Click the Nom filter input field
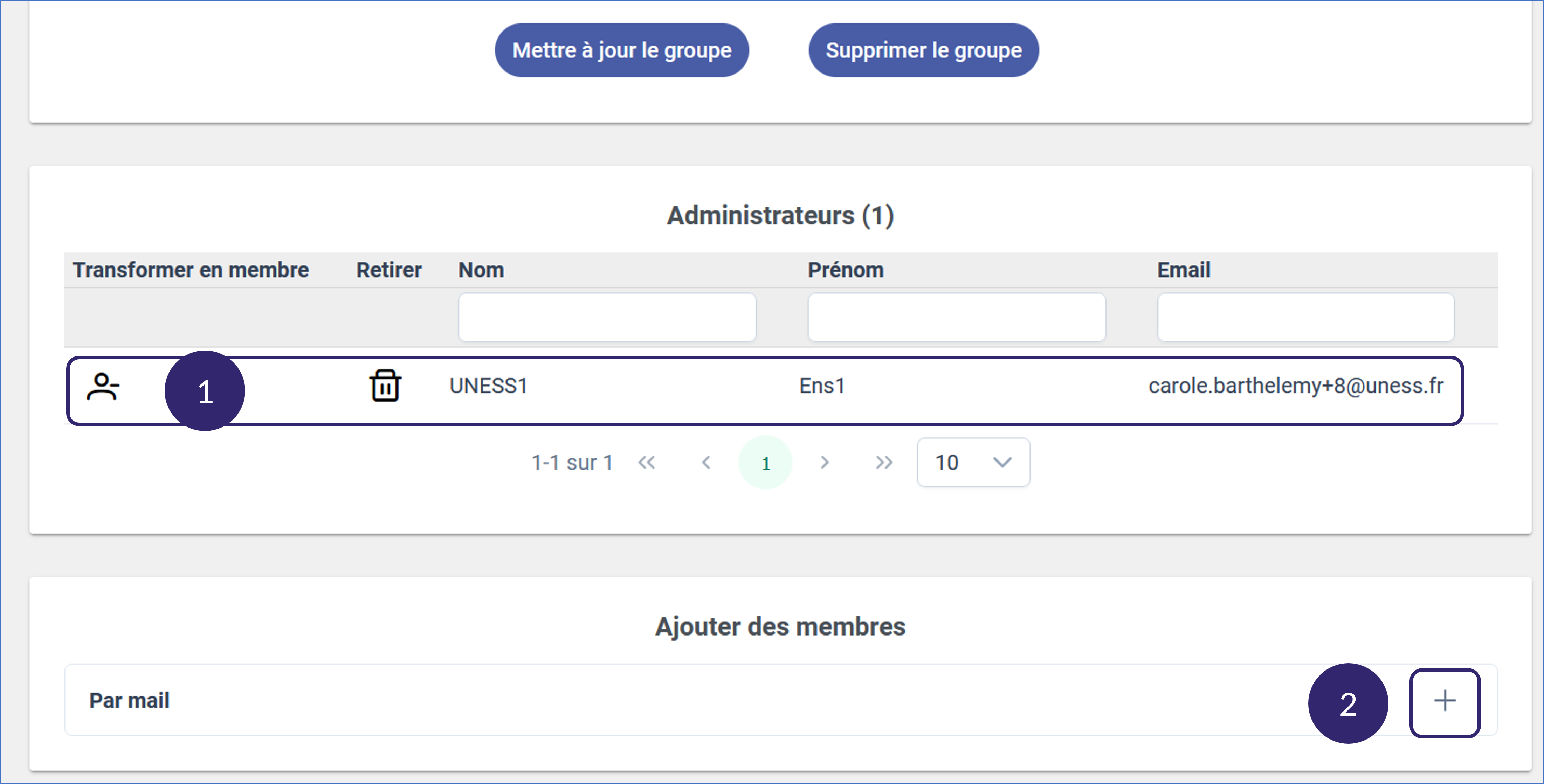The image size is (1544, 784). tap(607, 317)
